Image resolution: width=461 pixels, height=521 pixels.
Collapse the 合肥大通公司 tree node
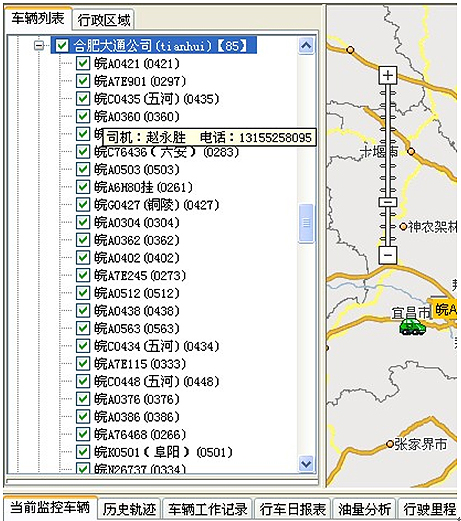[x=39, y=45]
